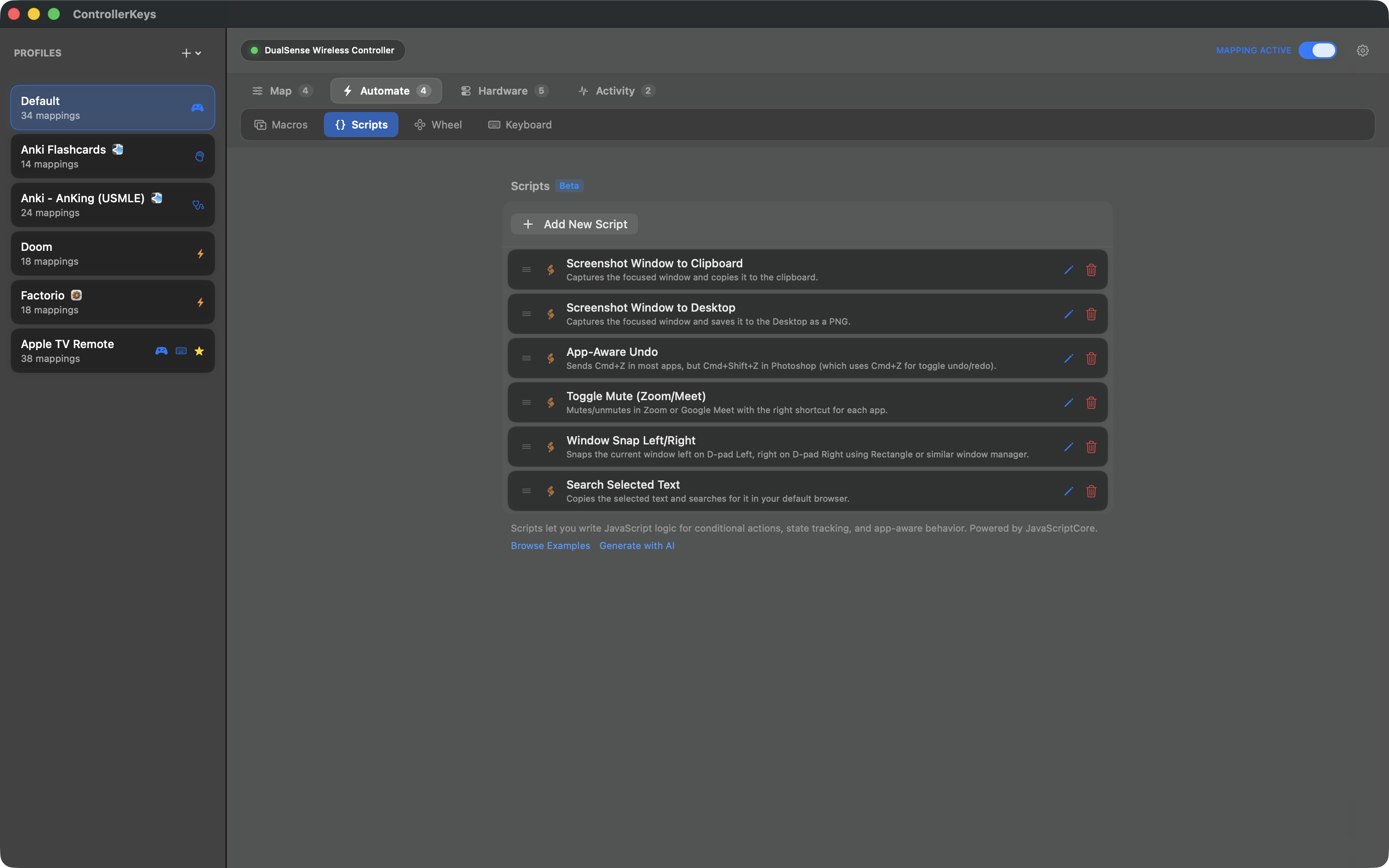Click script icon beside Toggle Mute (Zoom/Meet)
The width and height of the screenshot is (1389, 868).
[550, 402]
